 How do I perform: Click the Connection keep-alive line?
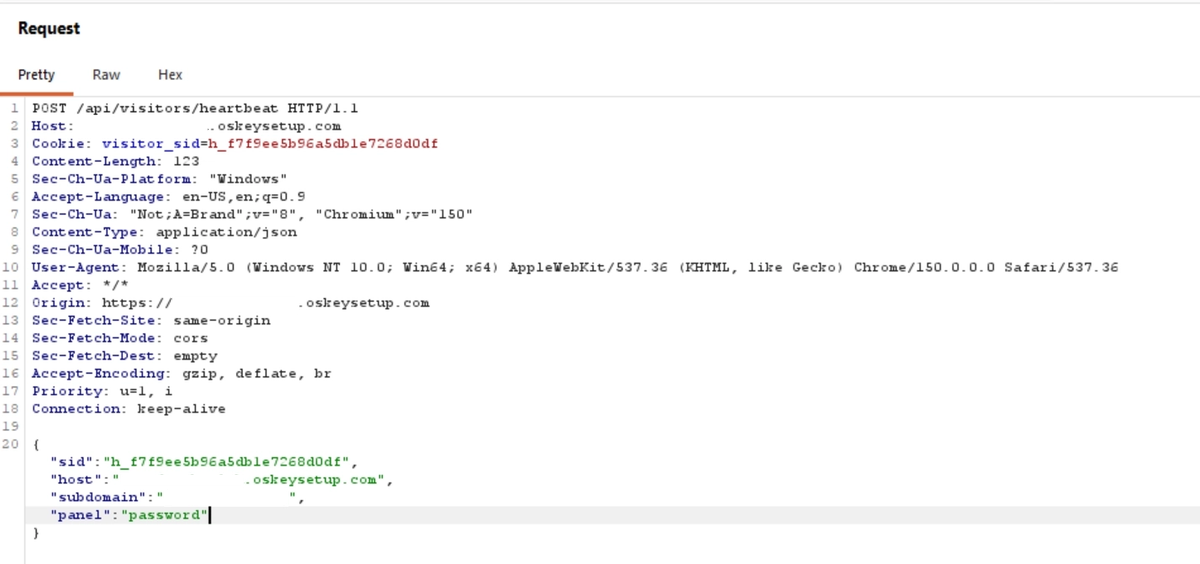tap(129, 409)
